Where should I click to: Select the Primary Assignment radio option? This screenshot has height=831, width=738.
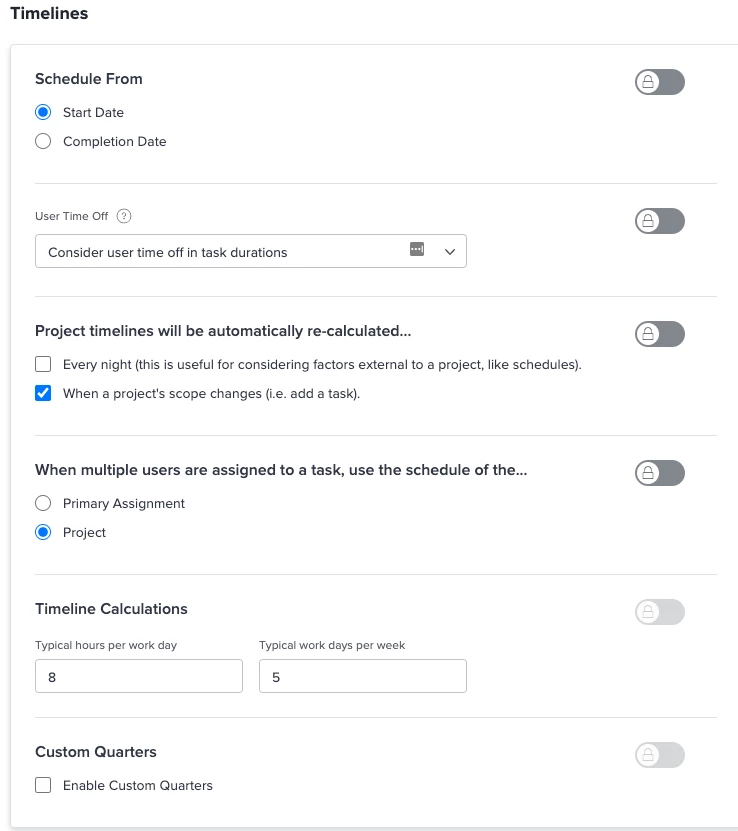43,503
